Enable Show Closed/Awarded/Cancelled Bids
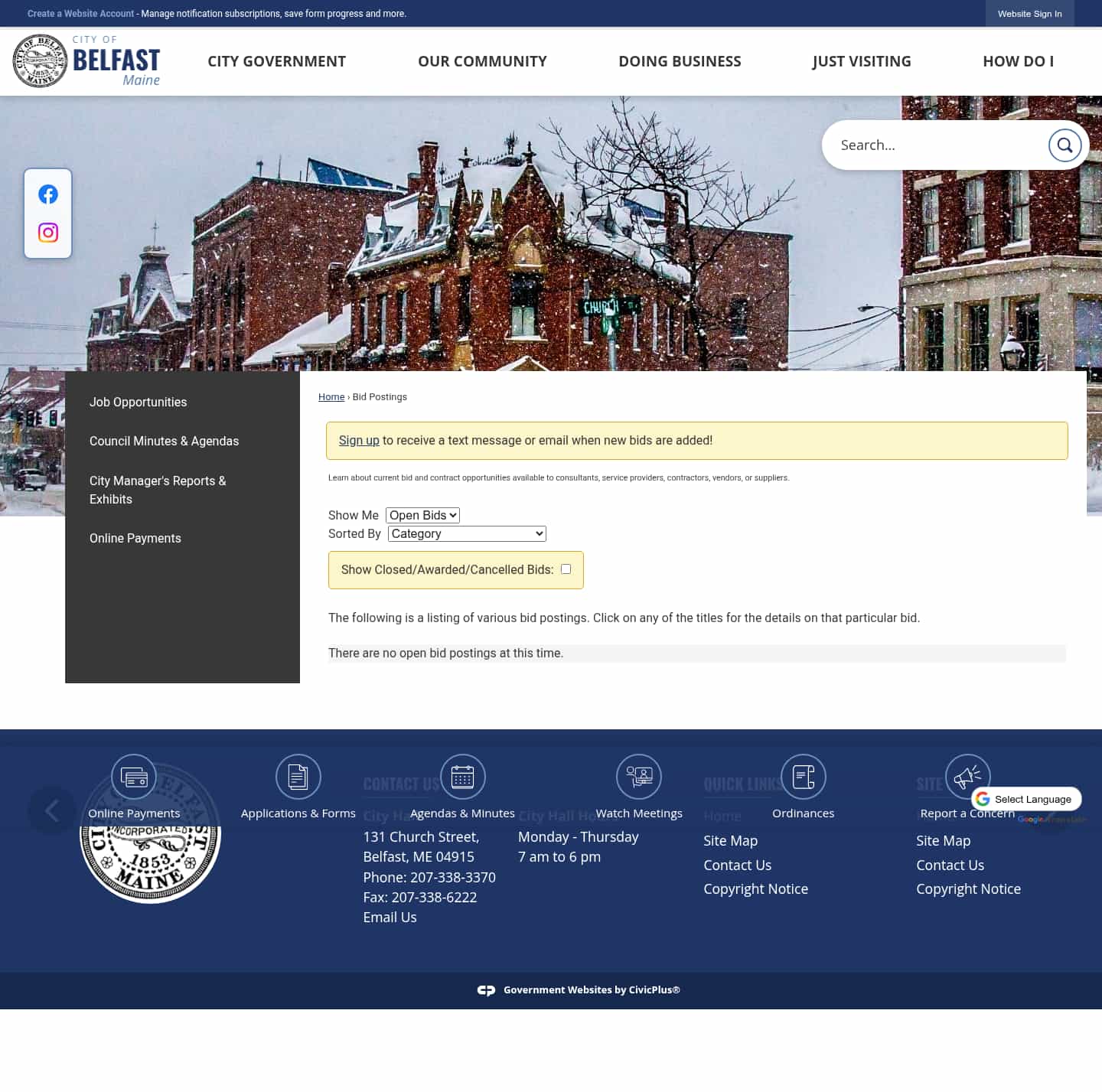 click(x=566, y=569)
